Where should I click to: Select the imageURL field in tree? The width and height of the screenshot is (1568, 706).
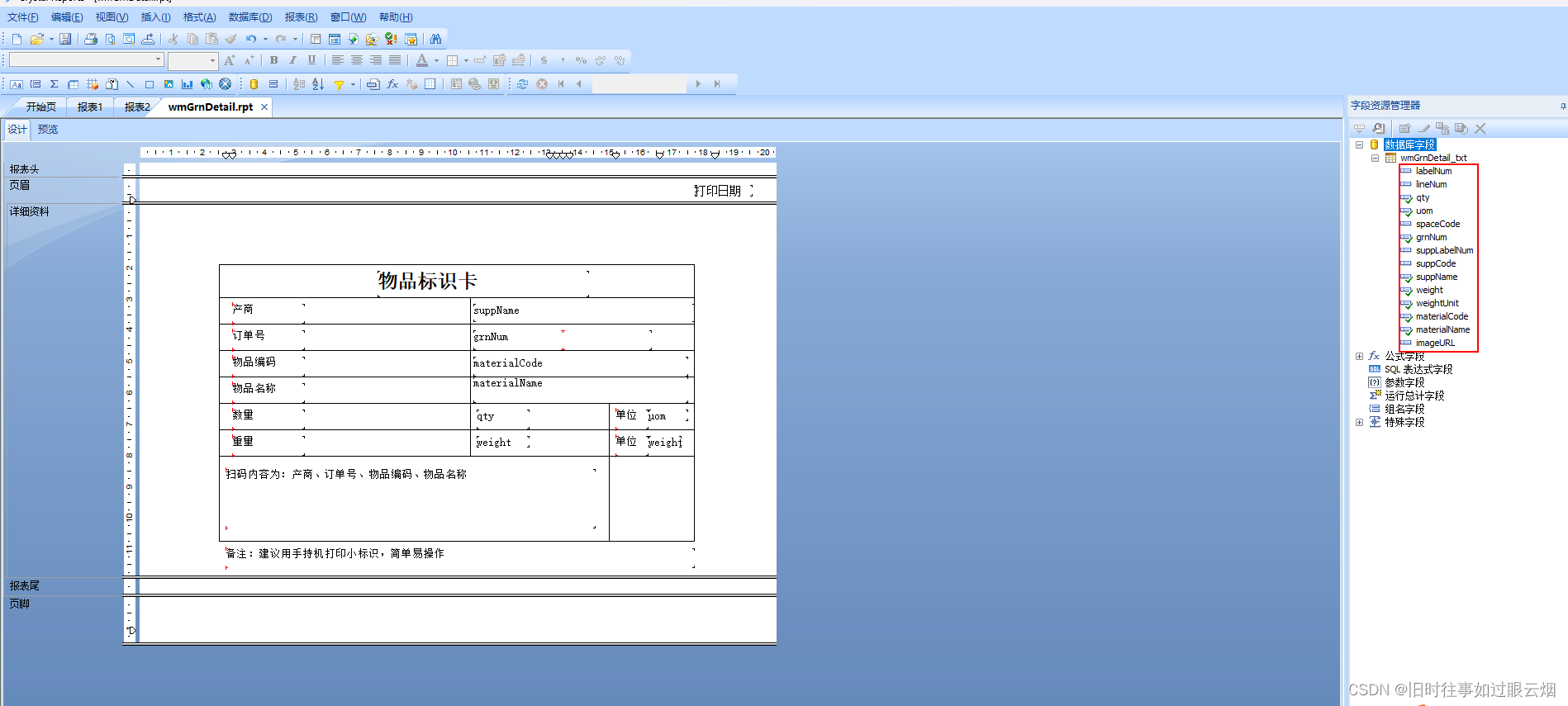(1435, 343)
